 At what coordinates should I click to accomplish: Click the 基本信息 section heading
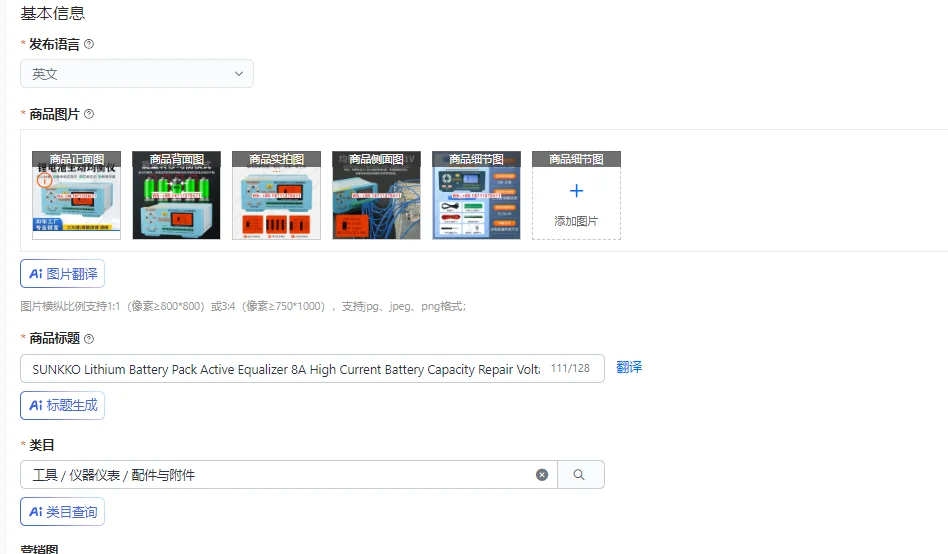click(53, 13)
